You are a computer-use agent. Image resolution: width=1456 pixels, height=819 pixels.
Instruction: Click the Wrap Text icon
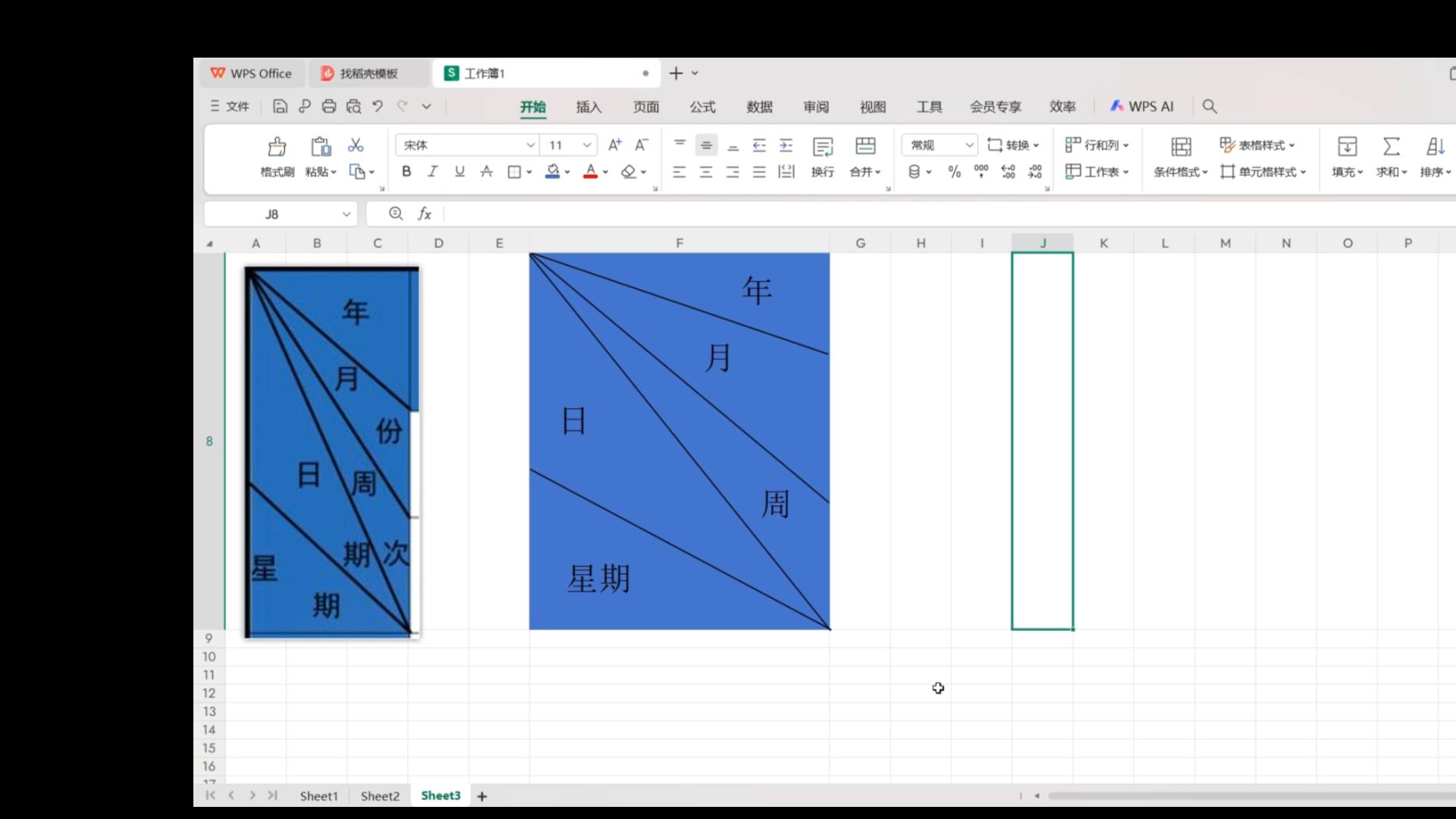823,146
